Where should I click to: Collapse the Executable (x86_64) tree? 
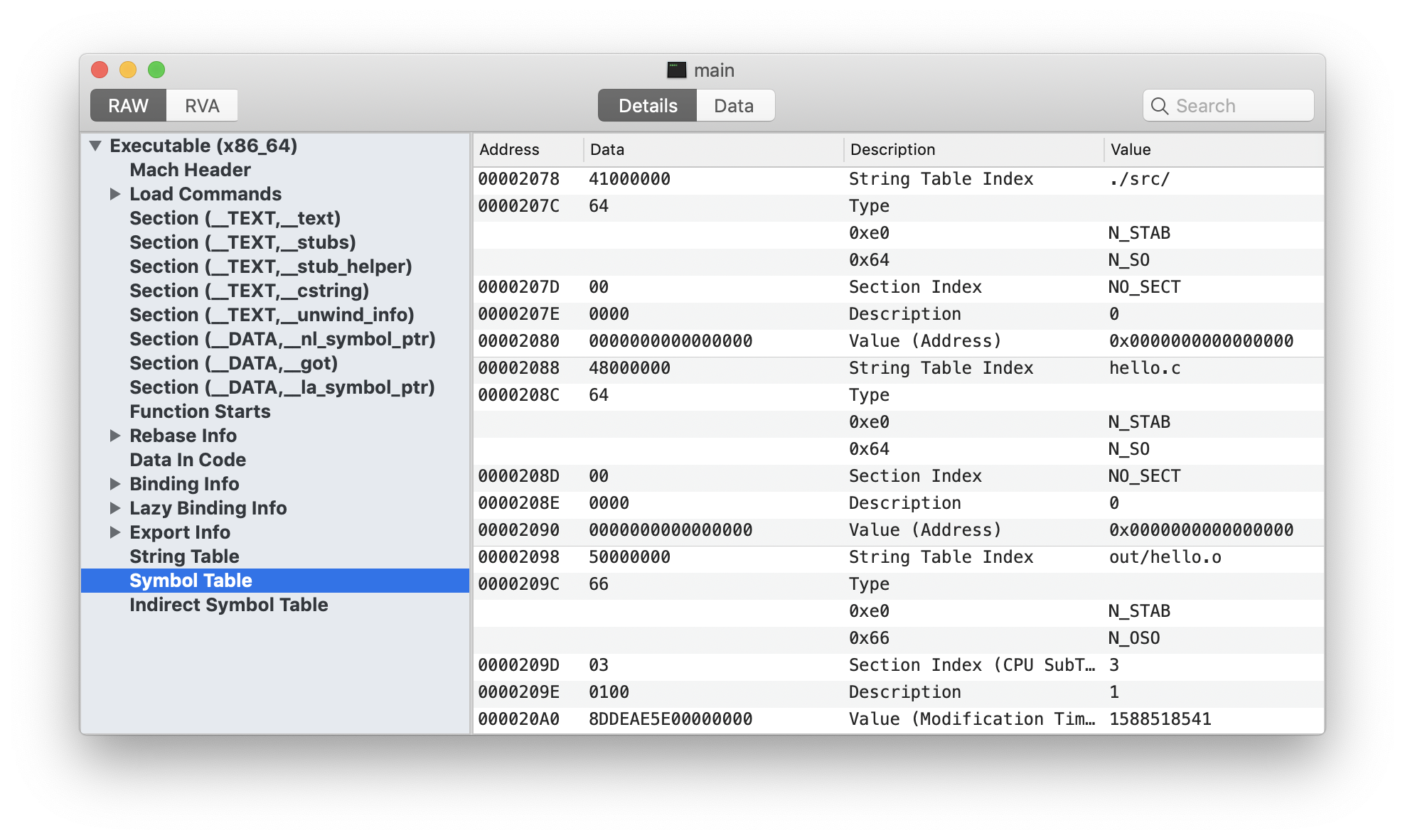96,146
